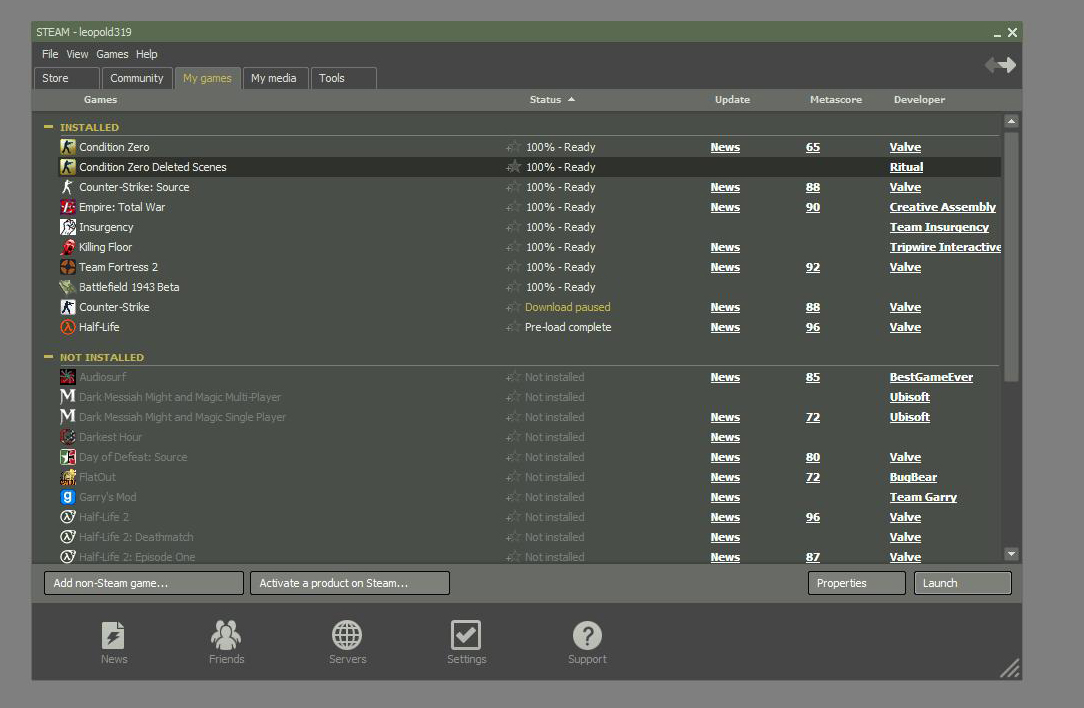Click Activate a product on Steam button
The image size is (1084, 708).
click(x=350, y=583)
